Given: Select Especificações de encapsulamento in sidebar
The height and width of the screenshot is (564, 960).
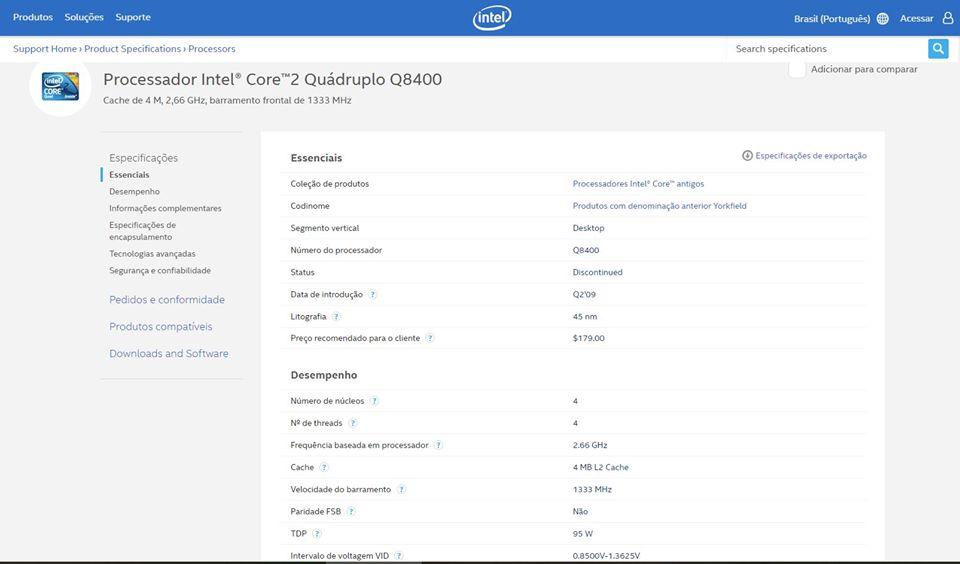Looking at the screenshot, I should coord(143,231).
